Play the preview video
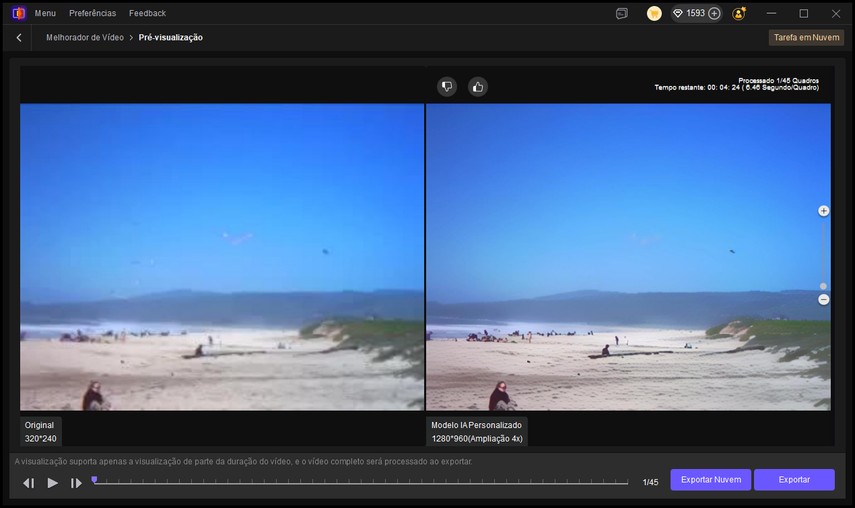Image resolution: width=855 pixels, height=508 pixels. (x=52, y=483)
